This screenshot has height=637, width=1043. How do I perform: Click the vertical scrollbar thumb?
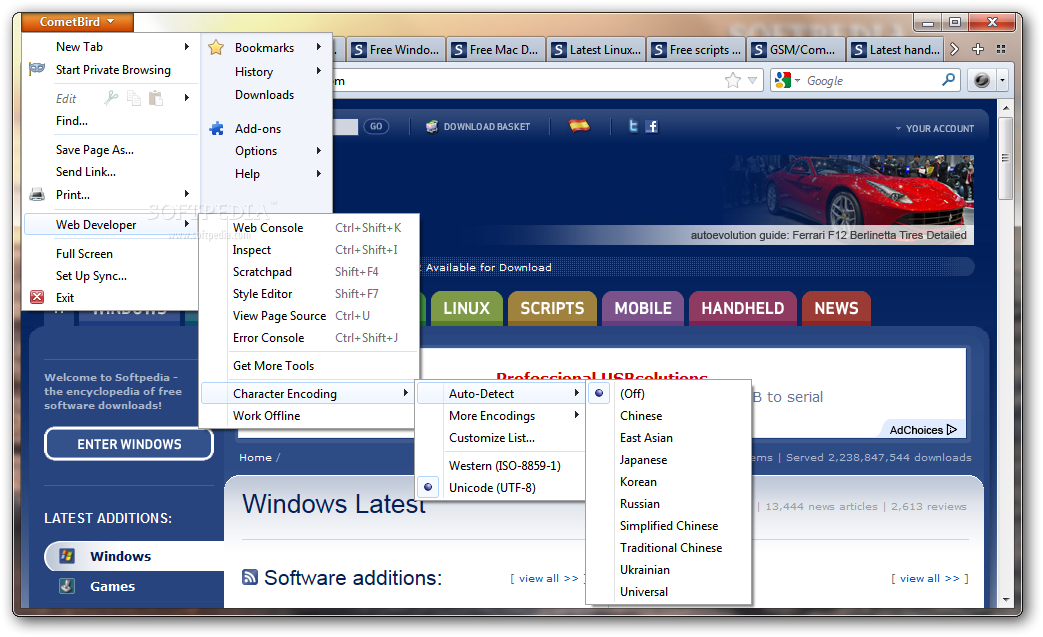pyautogui.click(x=1005, y=158)
